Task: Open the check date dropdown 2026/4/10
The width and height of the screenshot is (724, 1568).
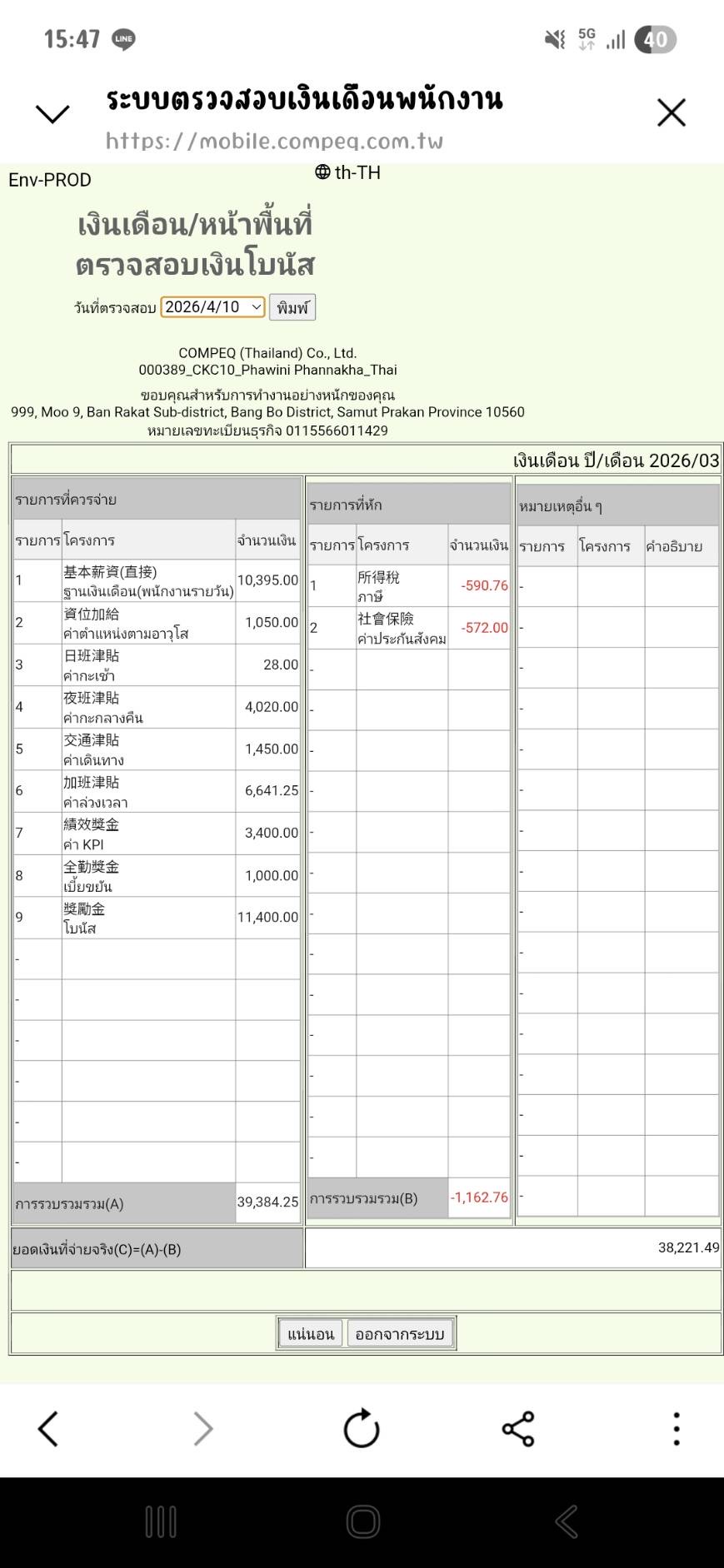Action: click(x=212, y=307)
